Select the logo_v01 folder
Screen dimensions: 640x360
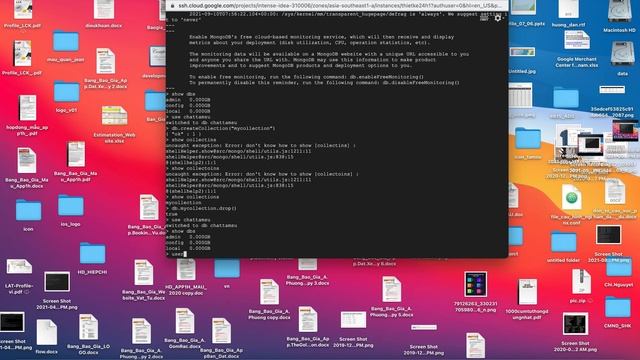click(x=66, y=91)
